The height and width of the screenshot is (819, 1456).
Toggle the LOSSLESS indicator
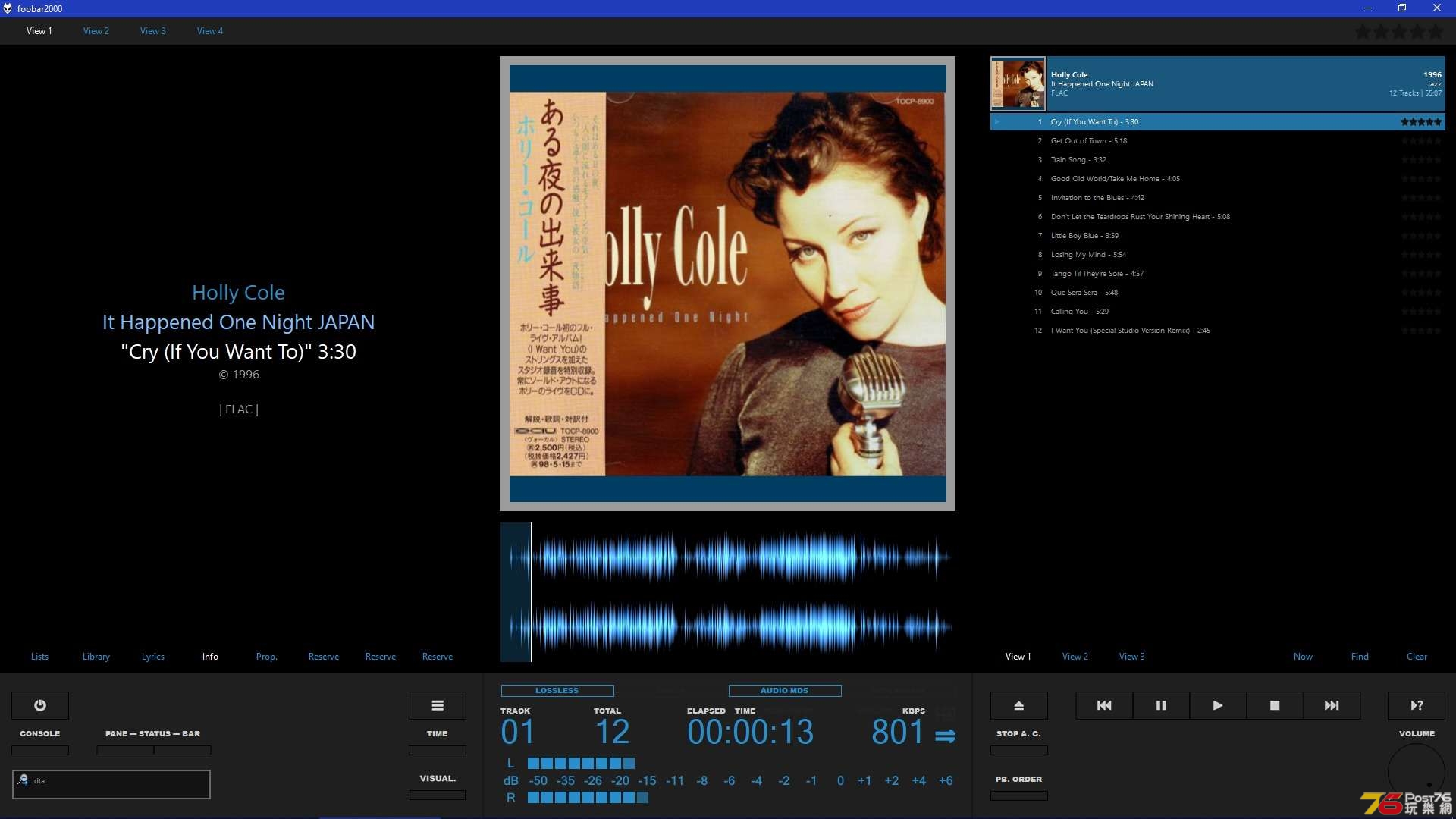pyautogui.click(x=557, y=691)
